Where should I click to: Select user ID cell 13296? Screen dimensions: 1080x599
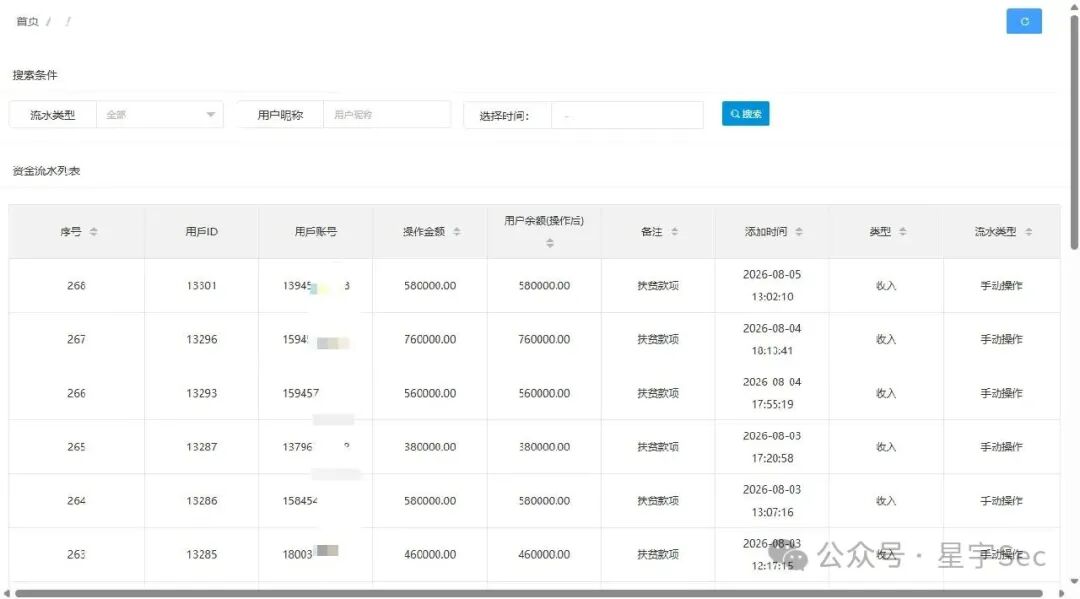point(202,339)
